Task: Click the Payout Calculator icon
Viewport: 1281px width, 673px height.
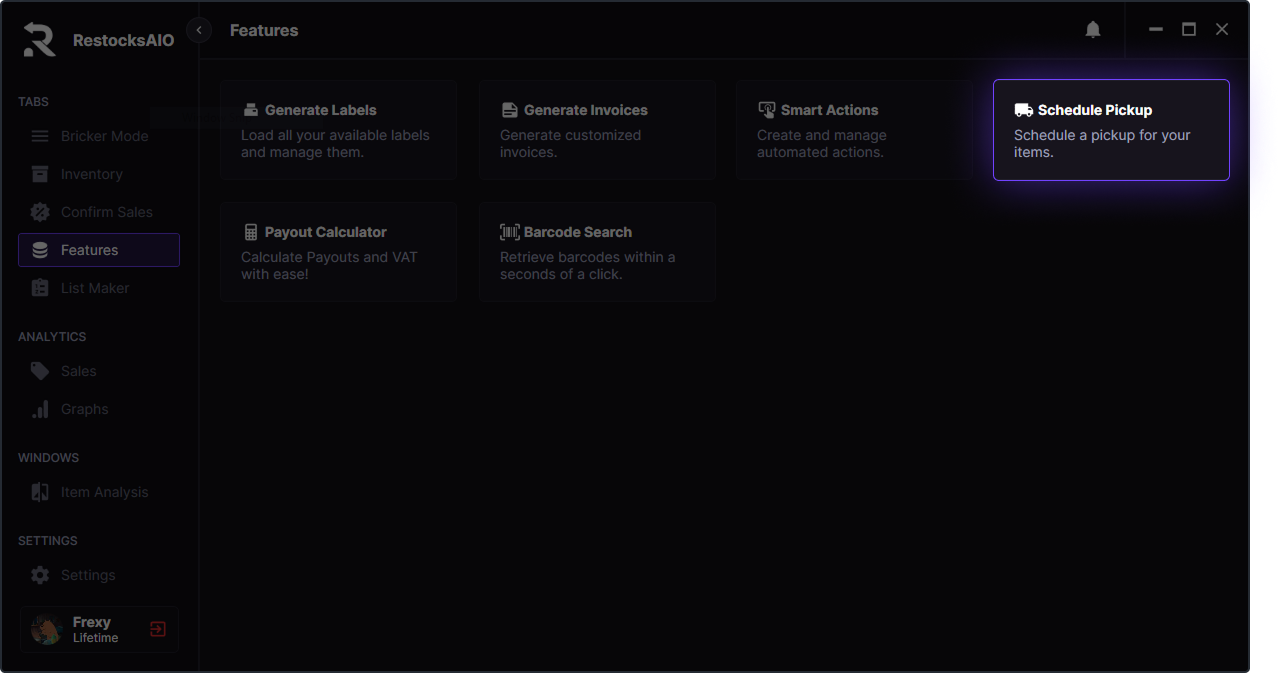Action: pyautogui.click(x=251, y=232)
